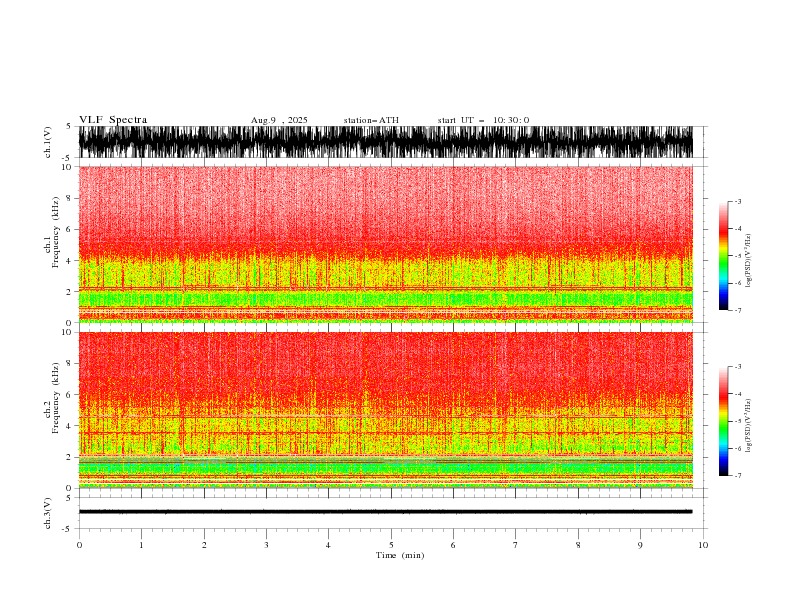Click the ch.1 color scale "log(PSD)" caption
The image size is (792, 612).
[748, 261]
